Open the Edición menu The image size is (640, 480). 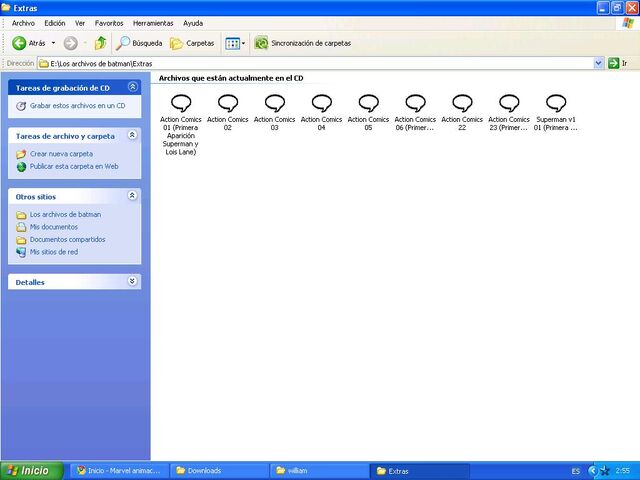tap(55, 23)
